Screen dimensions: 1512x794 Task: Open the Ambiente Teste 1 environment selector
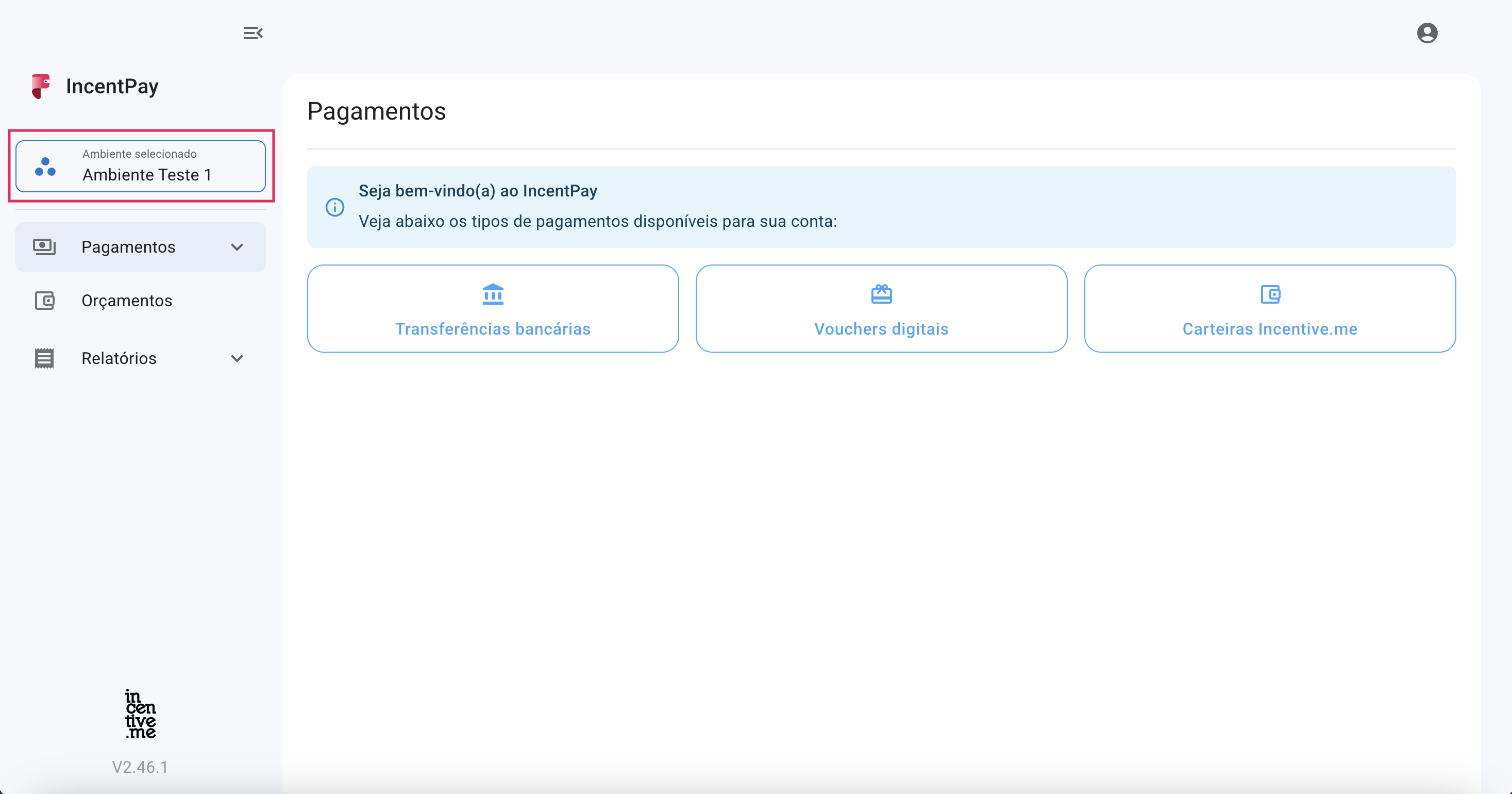(141, 166)
